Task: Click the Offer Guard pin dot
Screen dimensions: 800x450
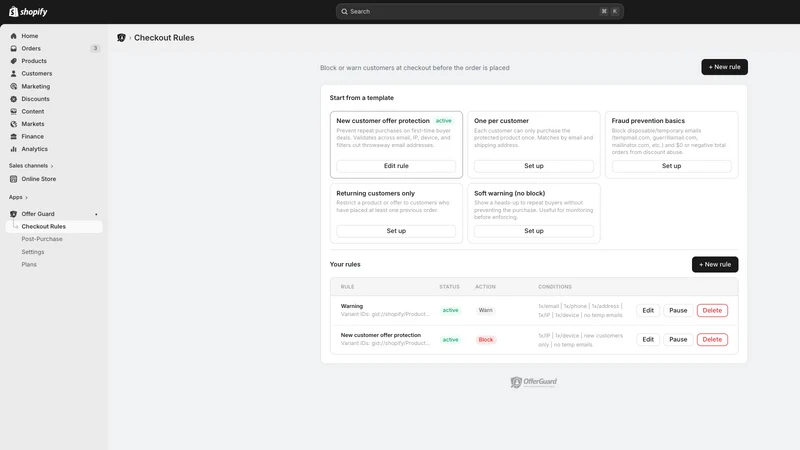Action: point(96,214)
